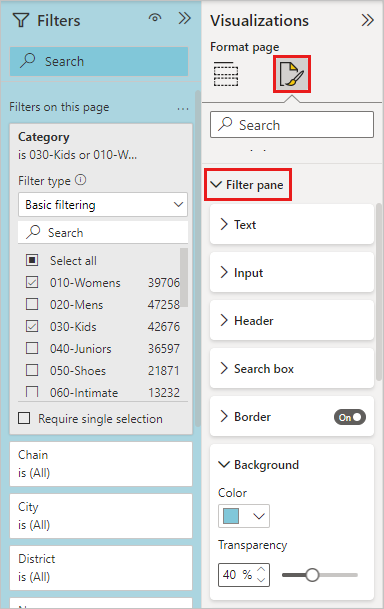Image resolution: width=384 pixels, height=609 pixels.
Task: Toggle the Select all checkbox
Action: pos(32,260)
